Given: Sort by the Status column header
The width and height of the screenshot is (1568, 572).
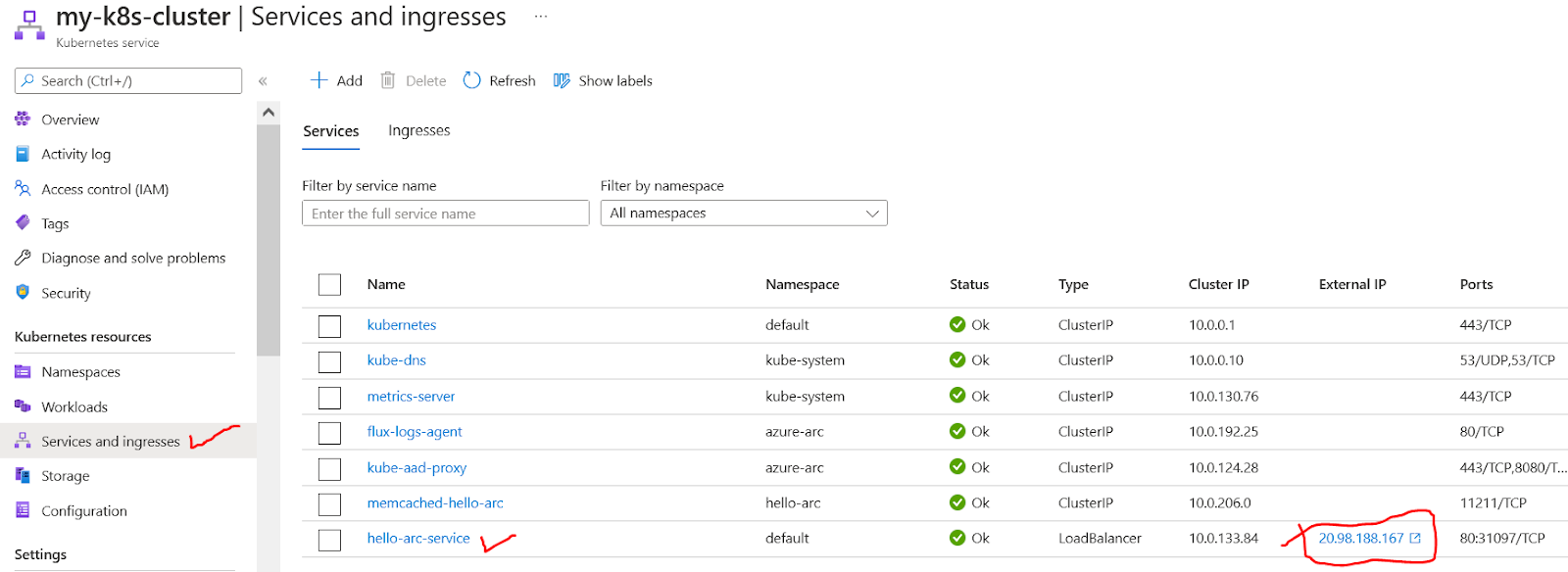Looking at the screenshot, I should pos(969,284).
